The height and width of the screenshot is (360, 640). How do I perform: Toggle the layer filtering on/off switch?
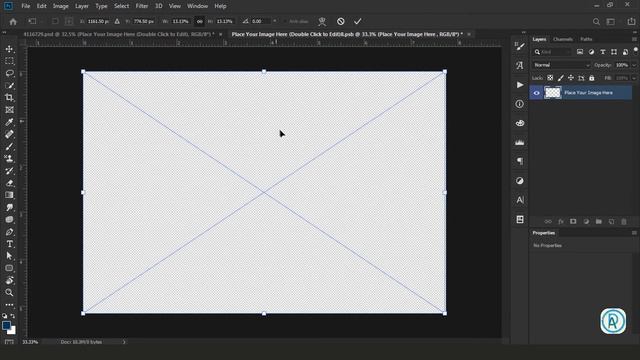point(636,50)
